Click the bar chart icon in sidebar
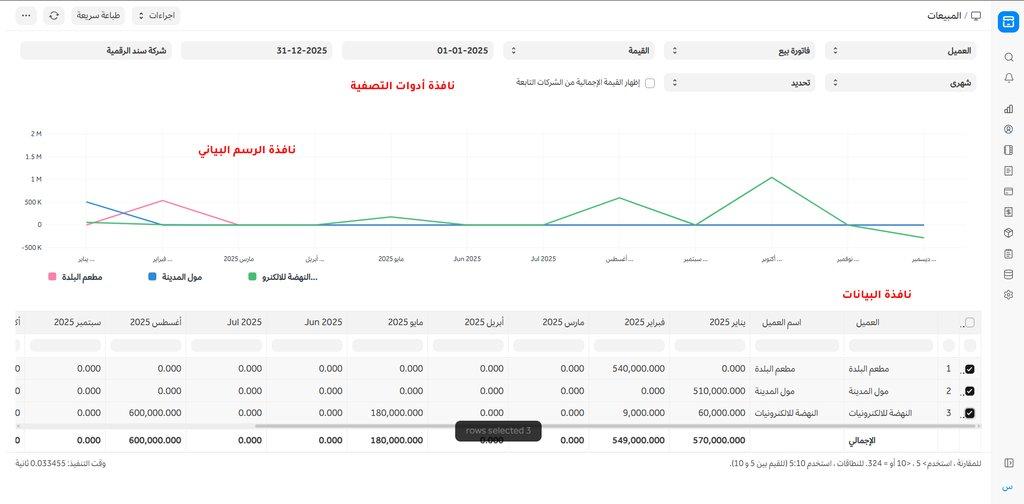Image resolution: width=1024 pixels, height=504 pixels. [x=1008, y=109]
